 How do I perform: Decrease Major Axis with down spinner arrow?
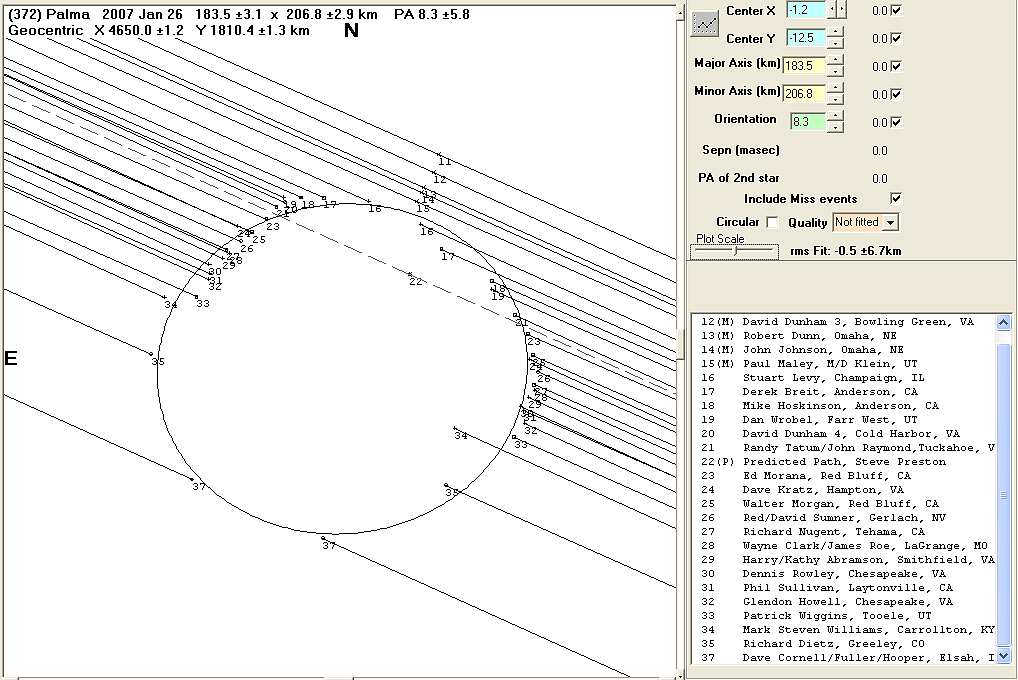pyautogui.click(x=836, y=71)
